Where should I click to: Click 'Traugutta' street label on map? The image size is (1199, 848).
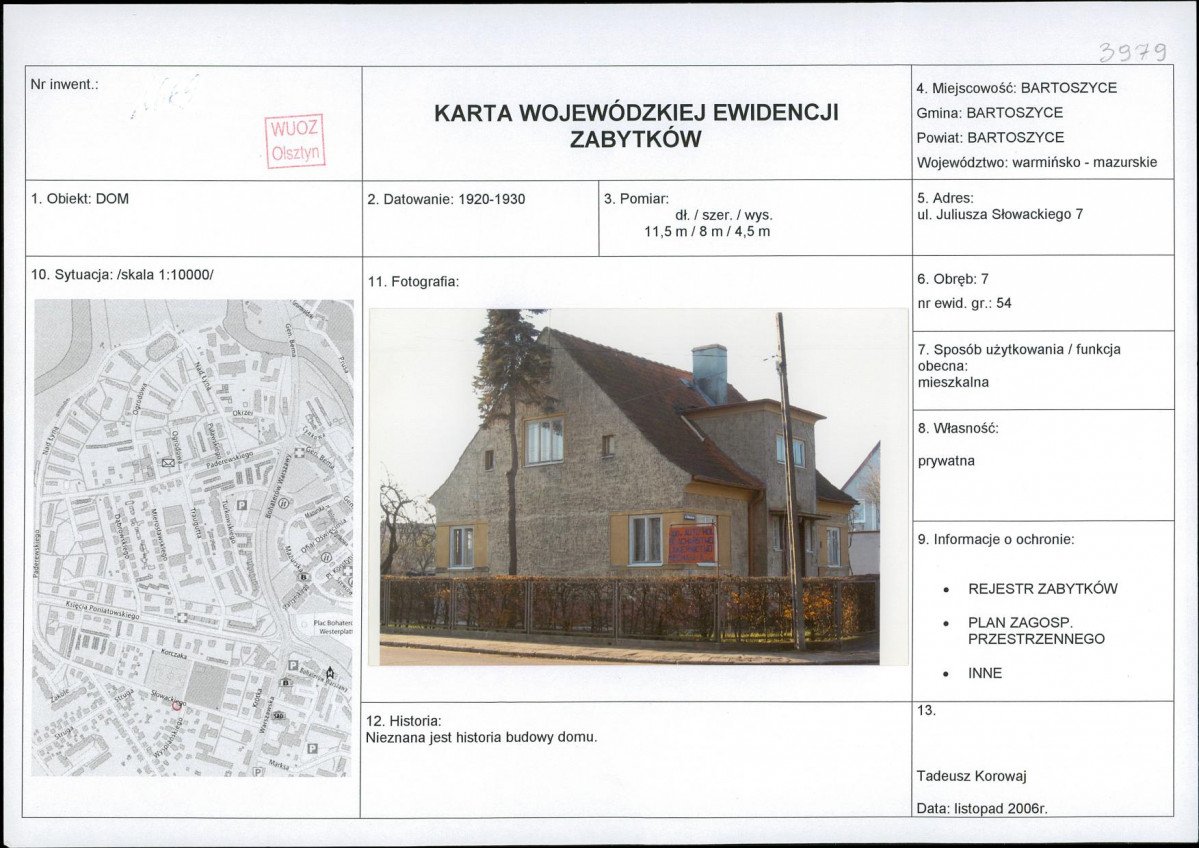pyautogui.click(x=195, y=522)
